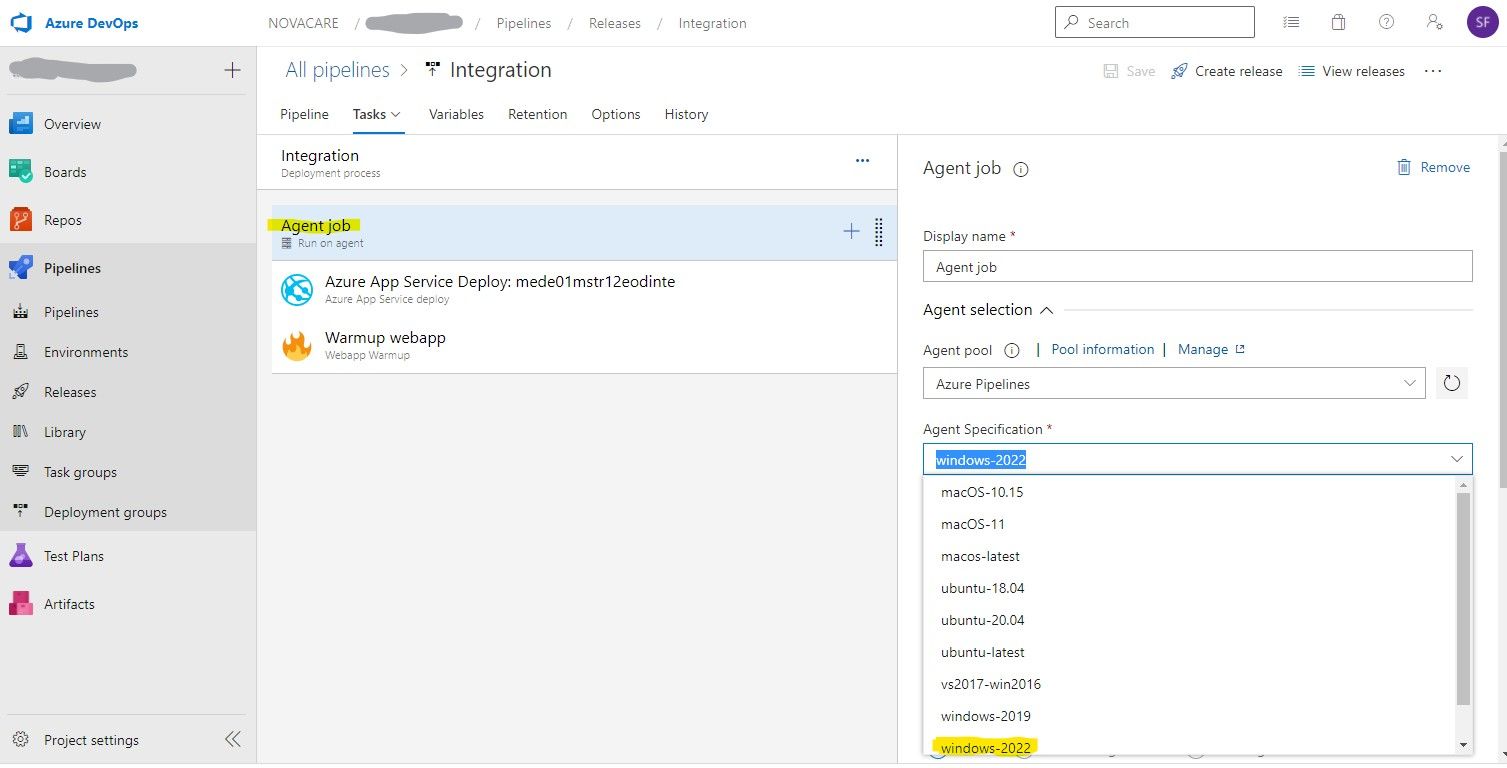Switch to the Retention tab
Screen dimensions: 1507x768
[537, 114]
